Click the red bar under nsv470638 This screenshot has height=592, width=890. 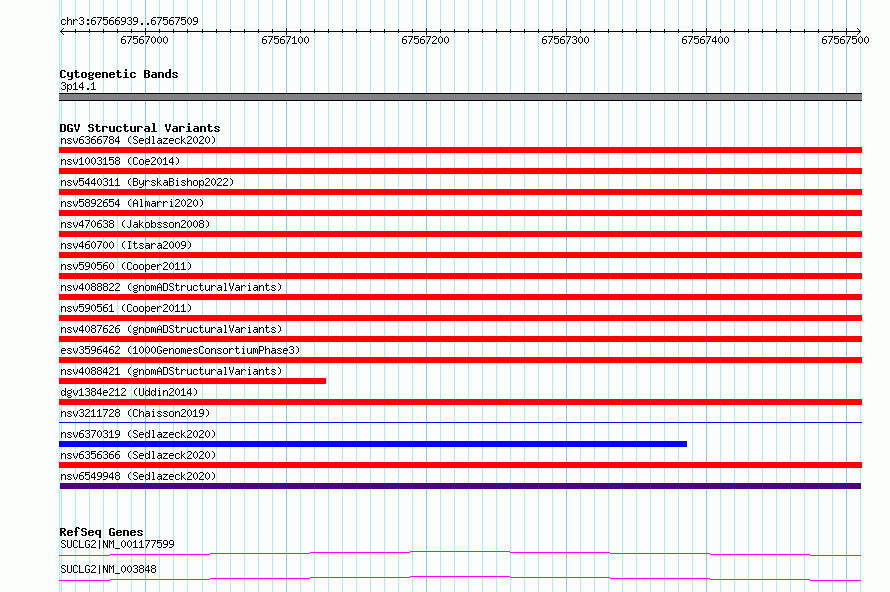tap(460, 234)
